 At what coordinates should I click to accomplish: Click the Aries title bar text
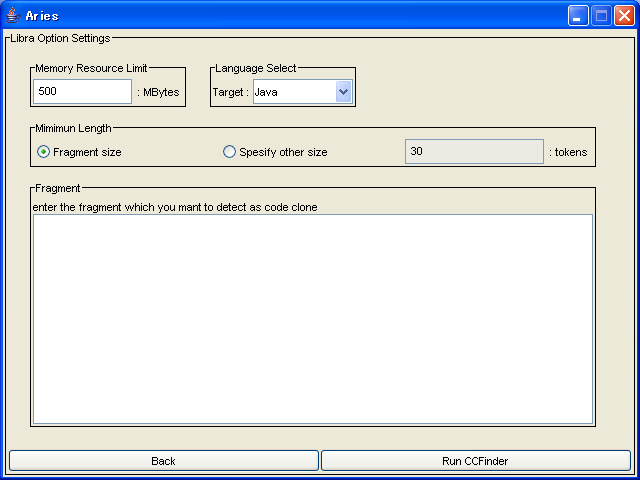[42, 16]
